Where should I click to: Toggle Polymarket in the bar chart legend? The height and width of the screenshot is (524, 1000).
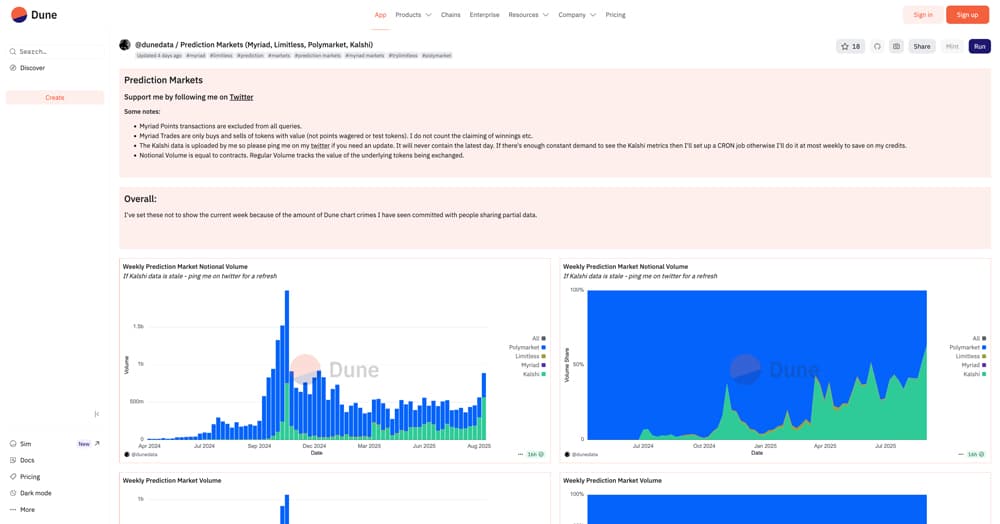click(x=527, y=347)
